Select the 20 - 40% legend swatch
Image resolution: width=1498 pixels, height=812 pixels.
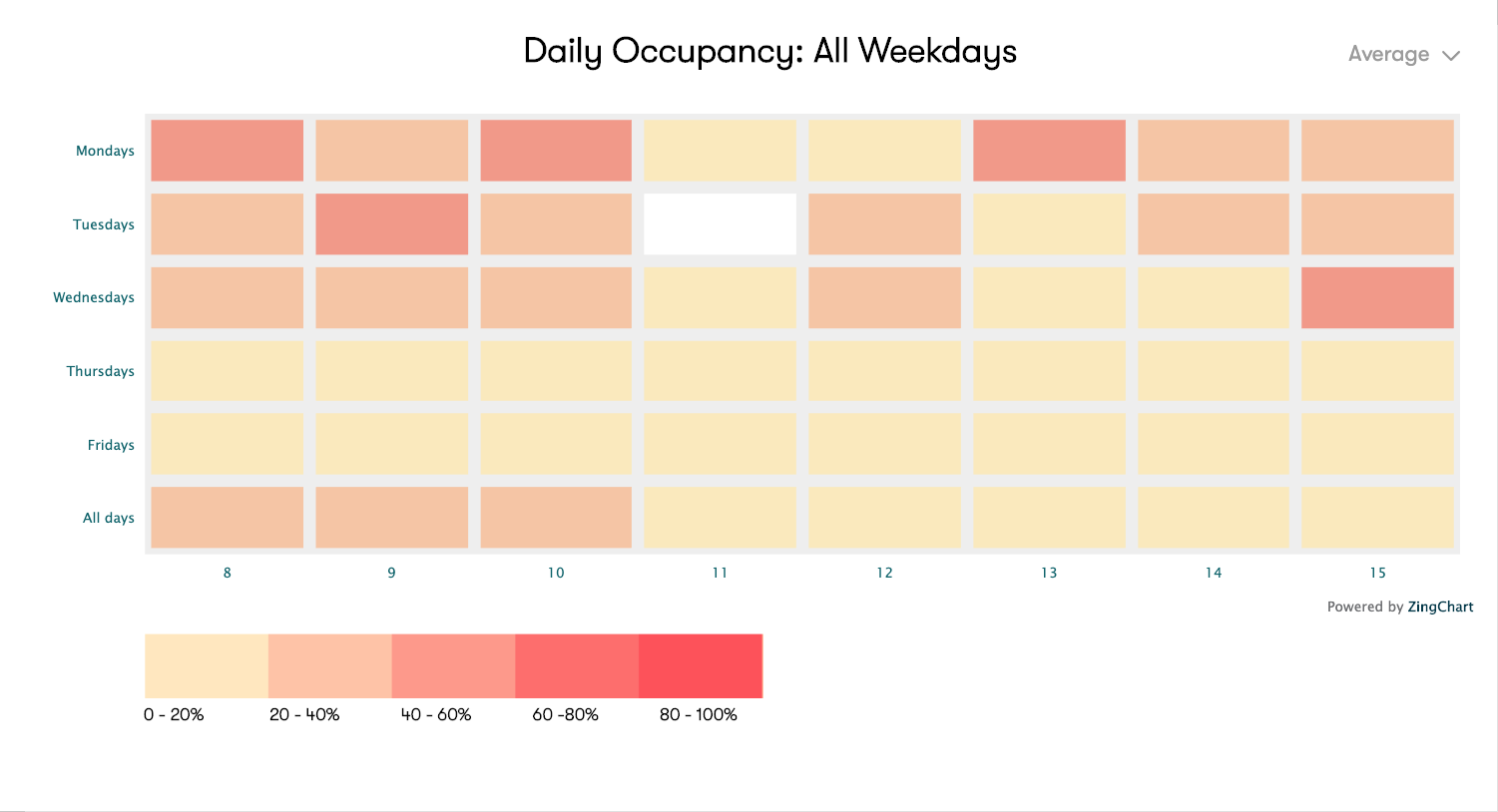click(330, 666)
